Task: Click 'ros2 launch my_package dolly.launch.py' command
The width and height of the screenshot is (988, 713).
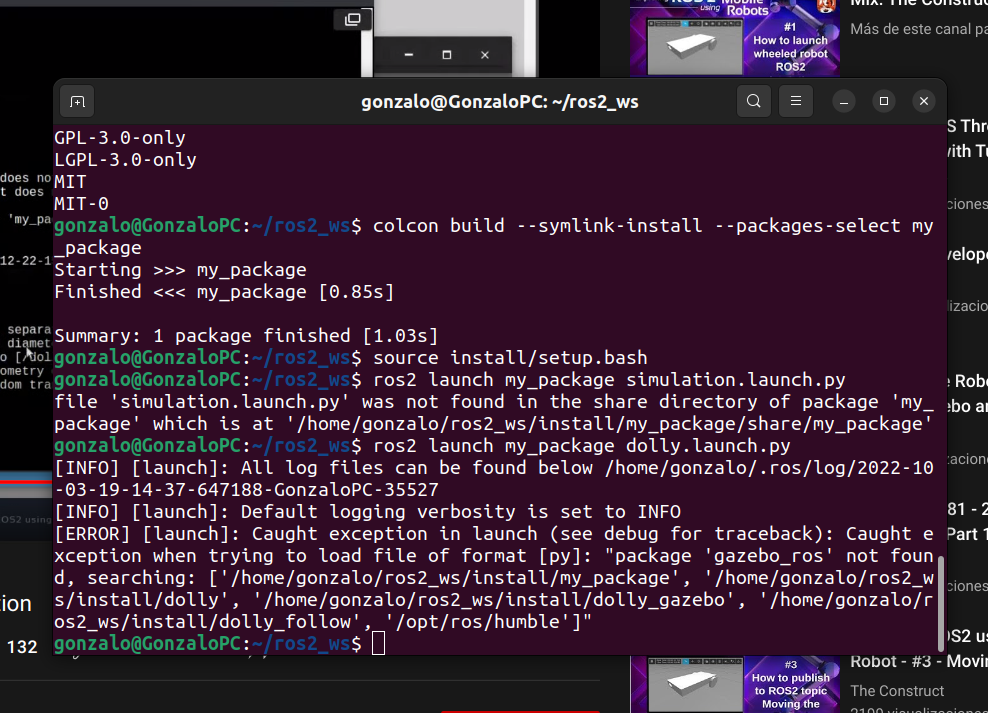Action: pyautogui.click(x=581, y=446)
